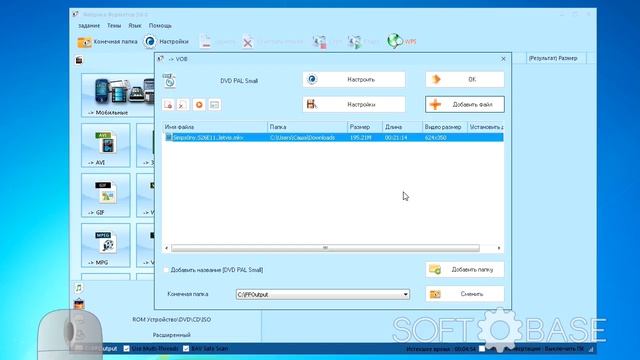640x360 pixels.
Task: Click the truncated Установить column header
Action: tap(485, 127)
